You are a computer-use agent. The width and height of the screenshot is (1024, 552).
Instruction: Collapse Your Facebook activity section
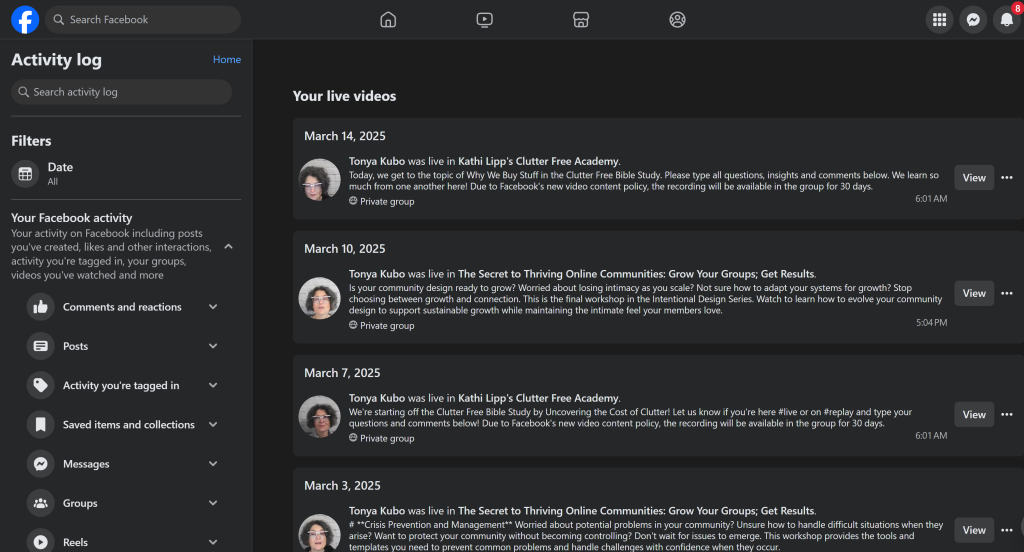[229, 246]
